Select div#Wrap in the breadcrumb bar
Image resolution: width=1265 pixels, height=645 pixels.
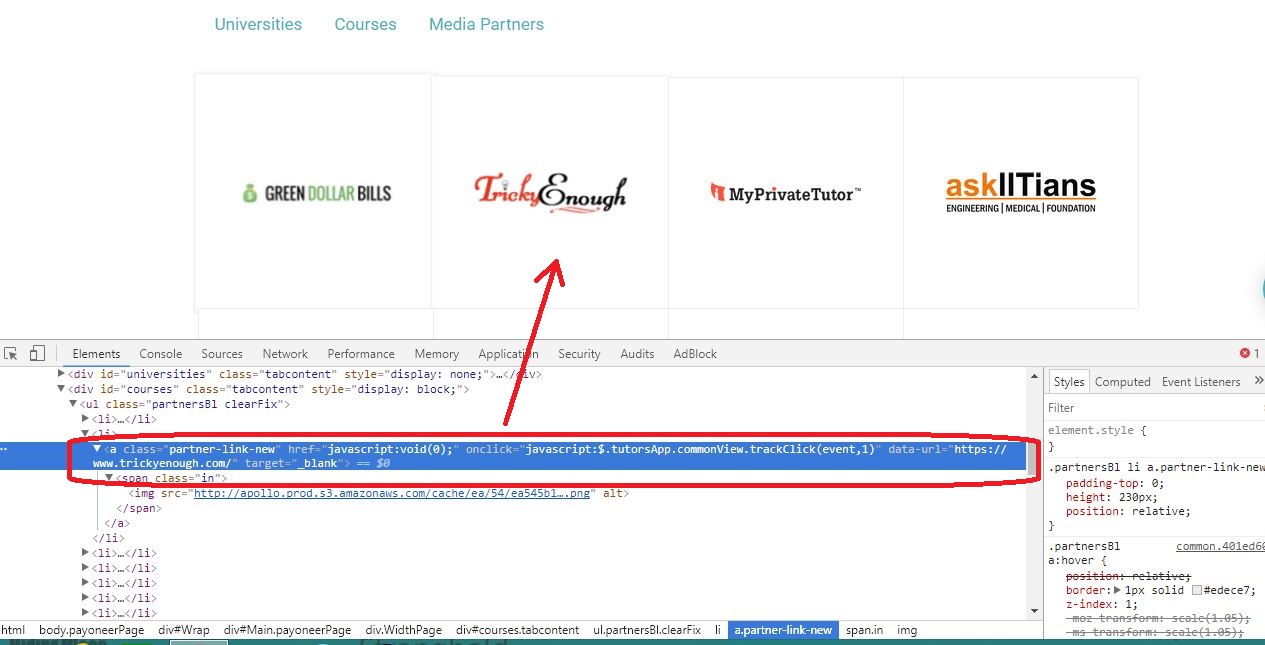point(183,630)
